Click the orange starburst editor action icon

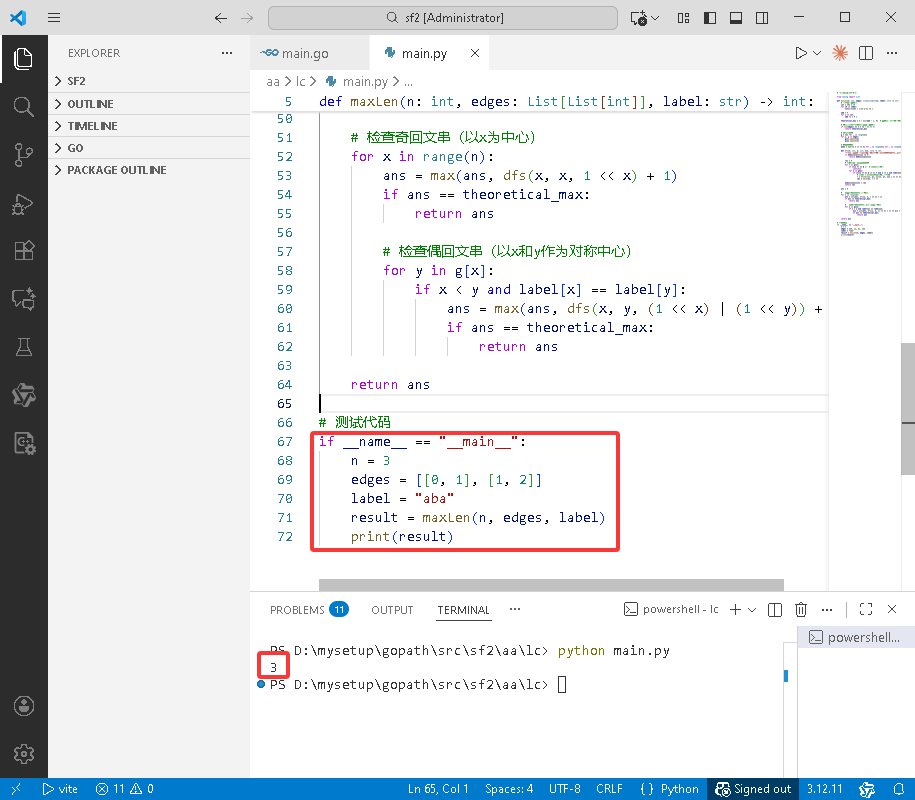pyautogui.click(x=840, y=53)
